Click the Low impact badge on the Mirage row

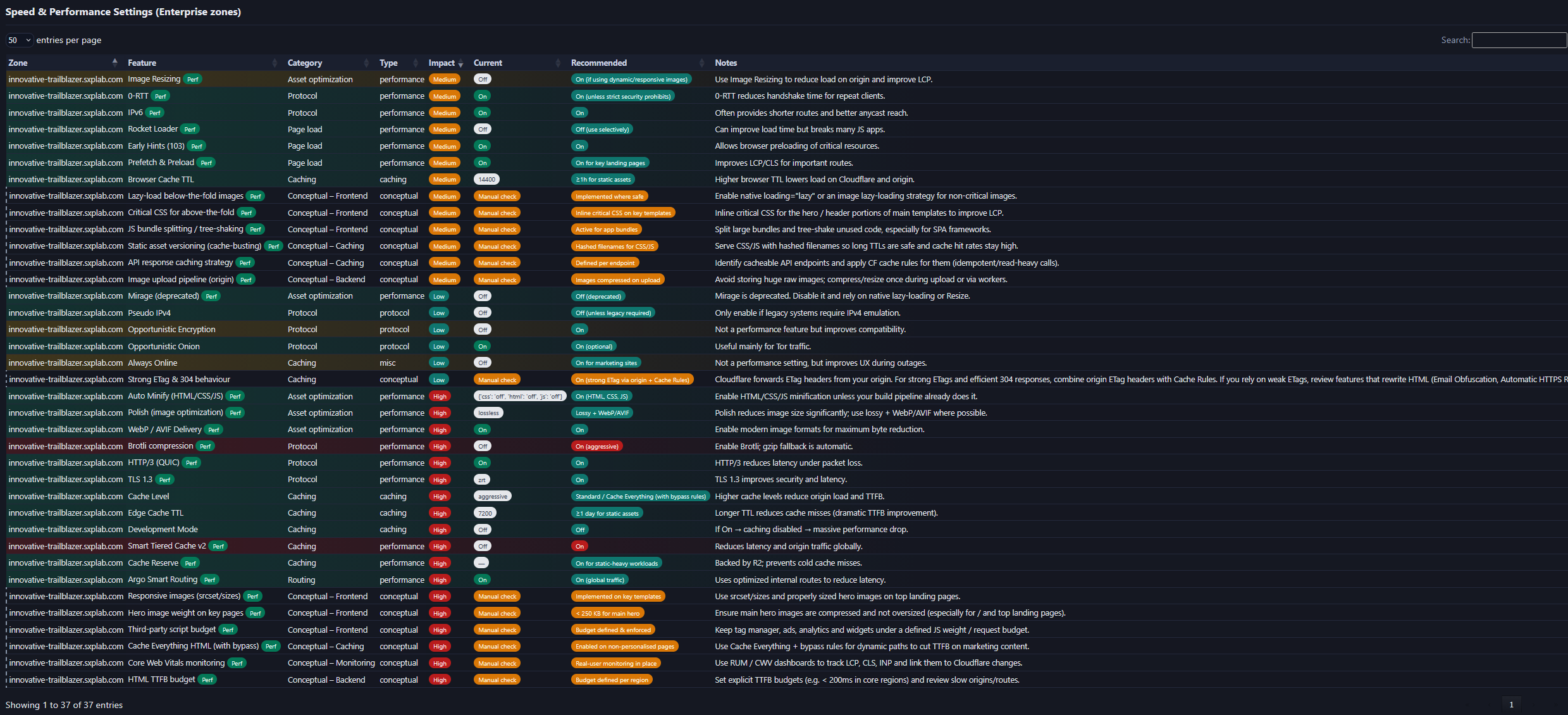tap(439, 295)
